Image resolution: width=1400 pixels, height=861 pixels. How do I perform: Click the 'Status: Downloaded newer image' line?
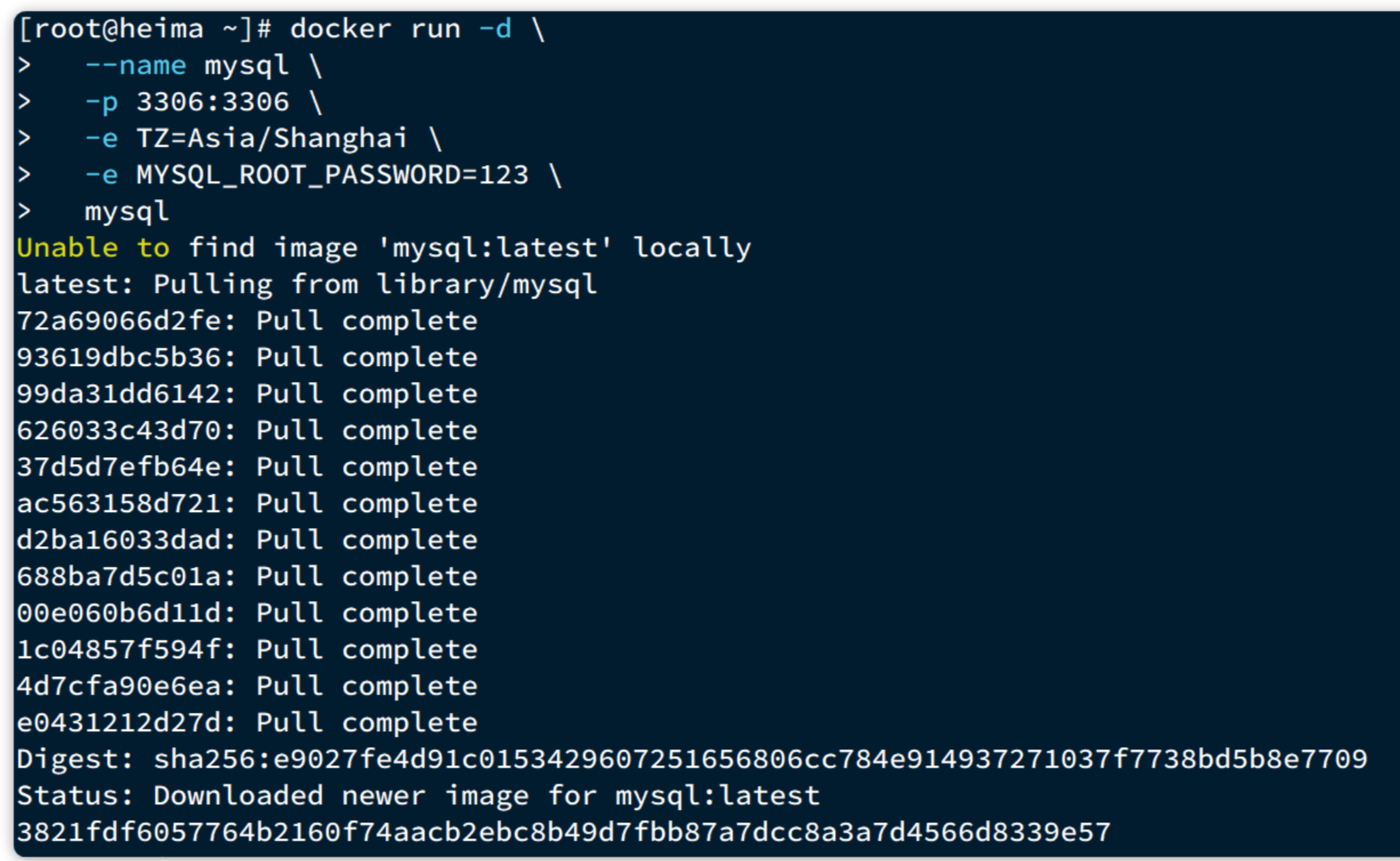click(418, 796)
